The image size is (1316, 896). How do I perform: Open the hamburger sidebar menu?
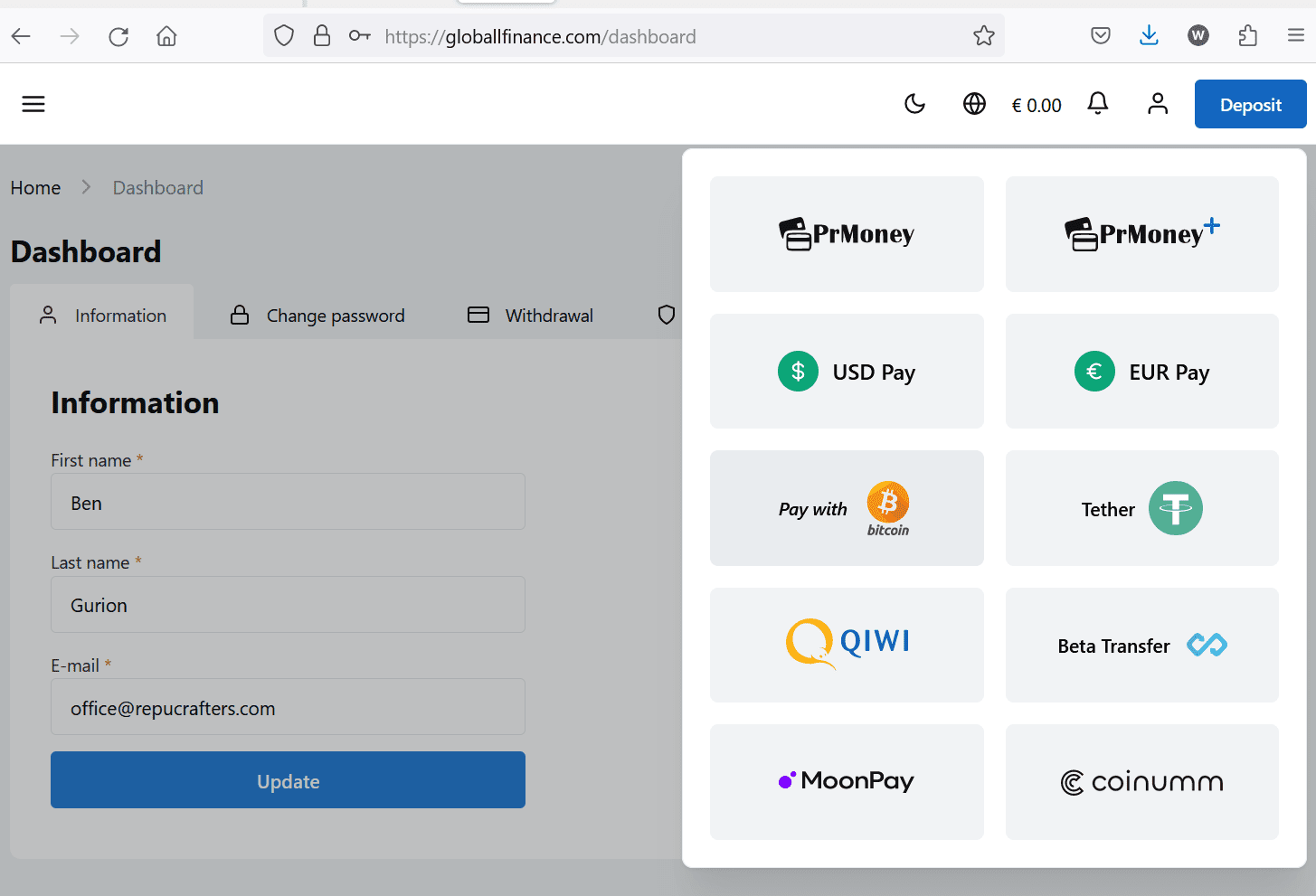[33, 104]
